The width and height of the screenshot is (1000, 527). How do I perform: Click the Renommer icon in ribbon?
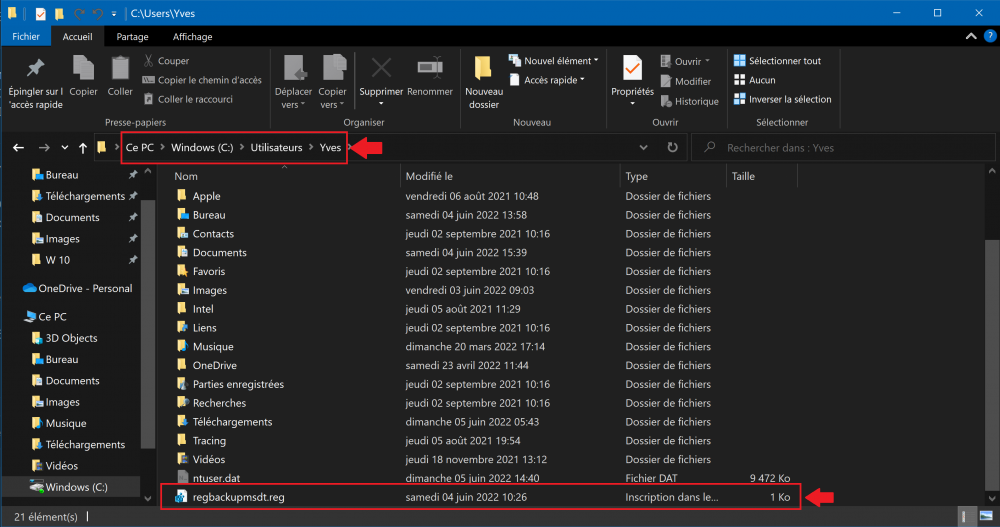point(430,69)
